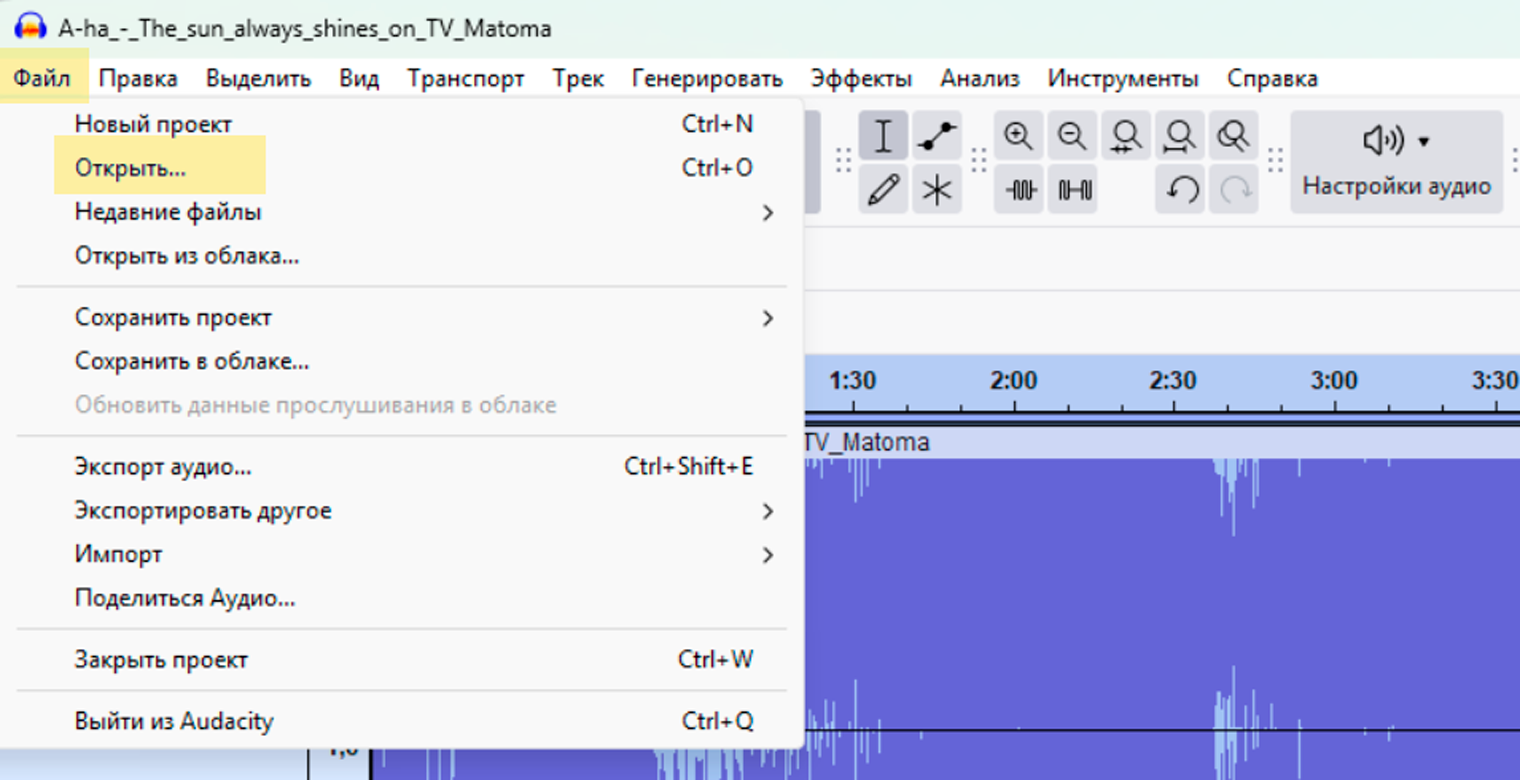Open the Правка menu
This screenshot has height=780, width=1520.
tap(138, 79)
